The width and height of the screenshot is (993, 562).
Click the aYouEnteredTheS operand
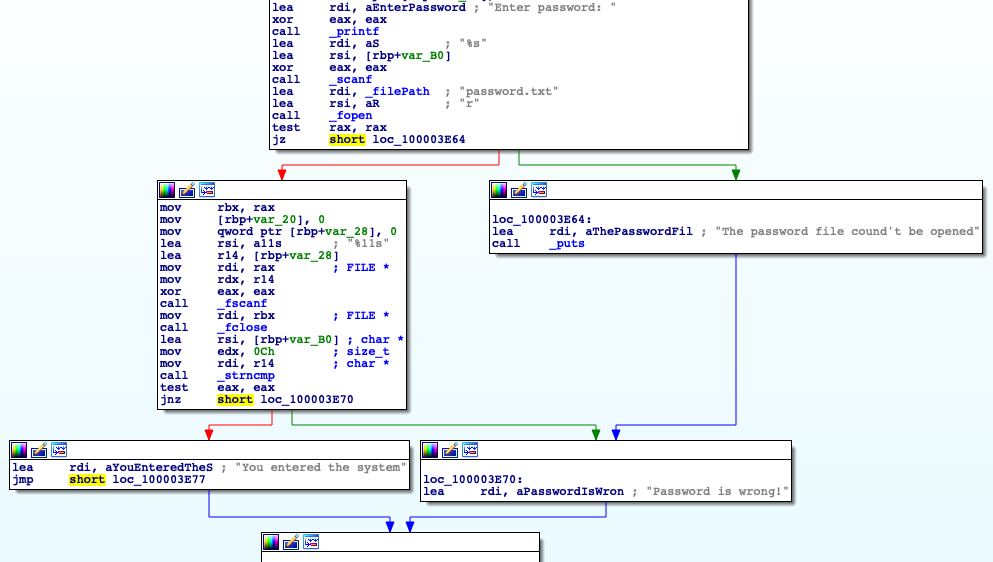(x=159, y=468)
